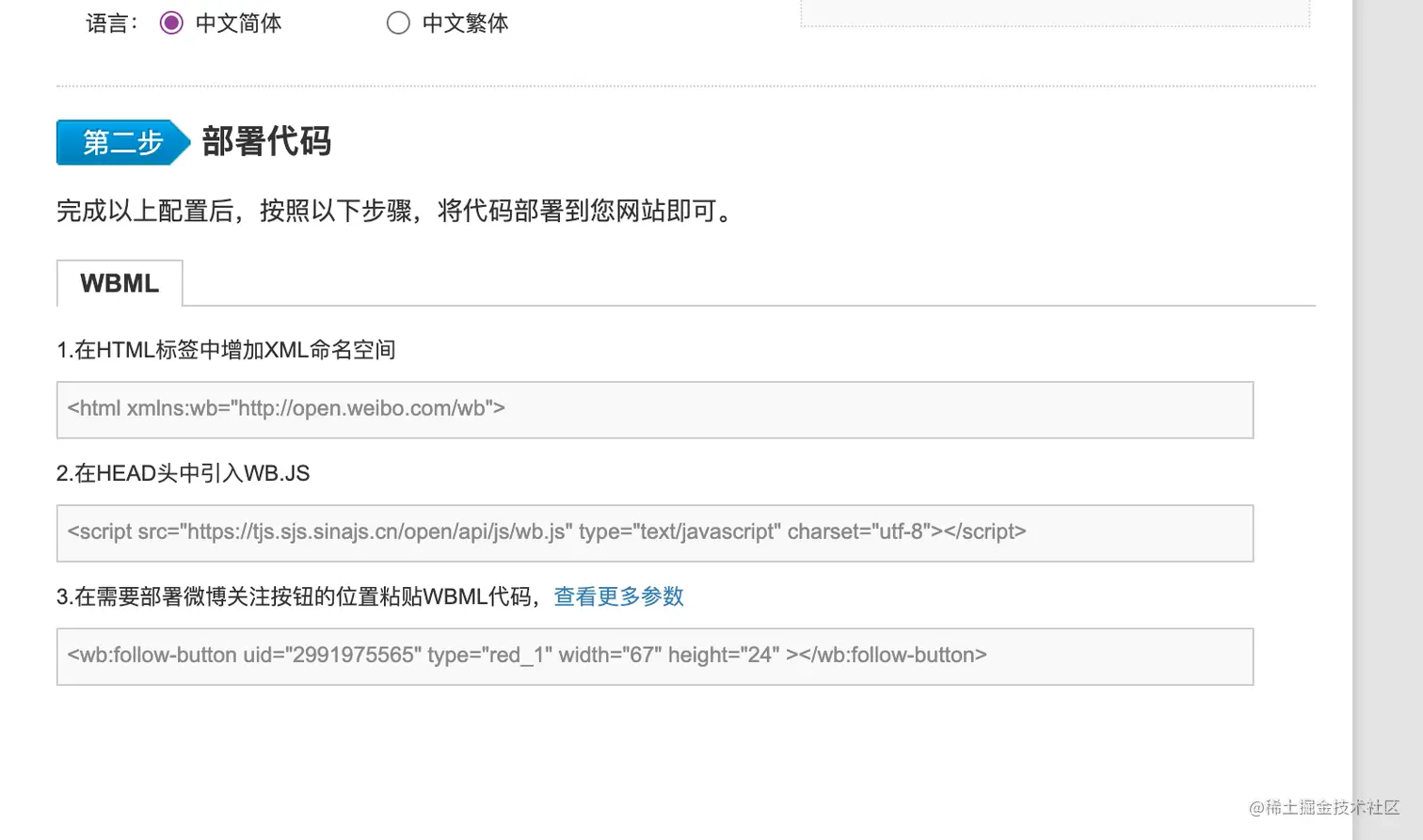This screenshot has height=840, width=1423.
Task: Click the completion instructions paragraph
Action: (x=395, y=211)
